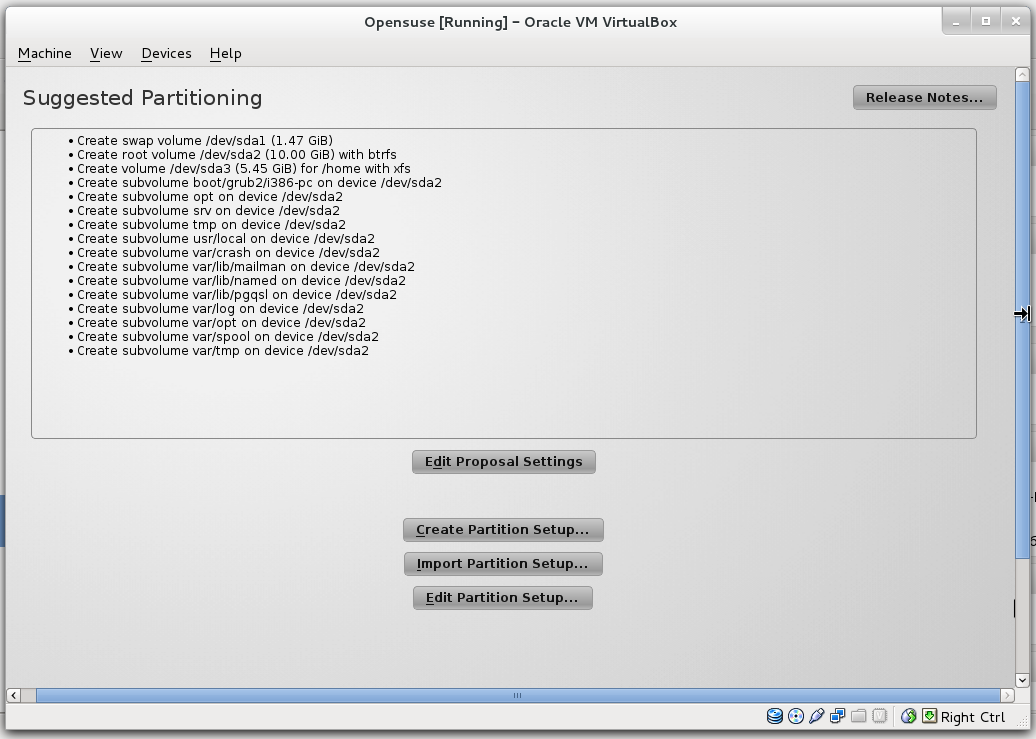Open Edit Partition Setup
The image size is (1036, 739).
tap(503, 597)
